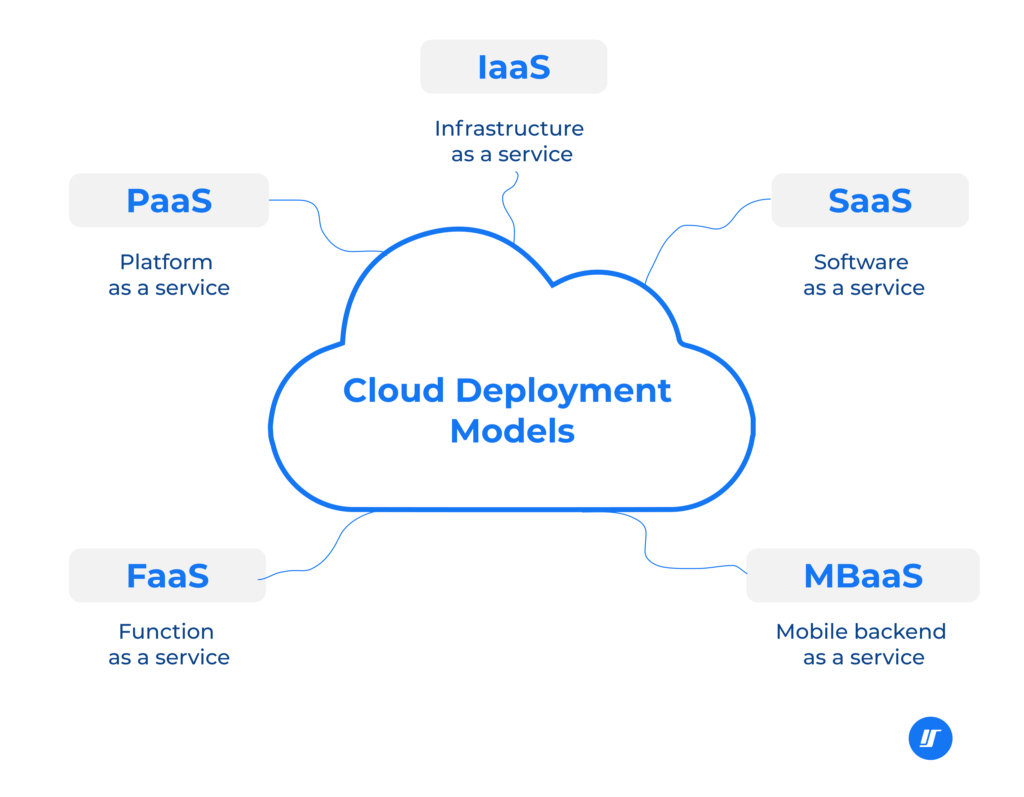The height and width of the screenshot is (797, 1024).
Task: Click the gray rounded rectangle behind IaaS text
Action: pos(513,66)
